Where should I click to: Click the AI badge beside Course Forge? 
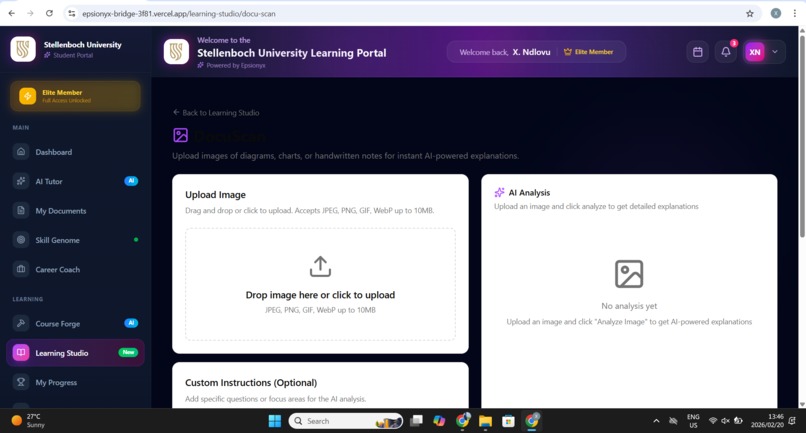(131, 323)
